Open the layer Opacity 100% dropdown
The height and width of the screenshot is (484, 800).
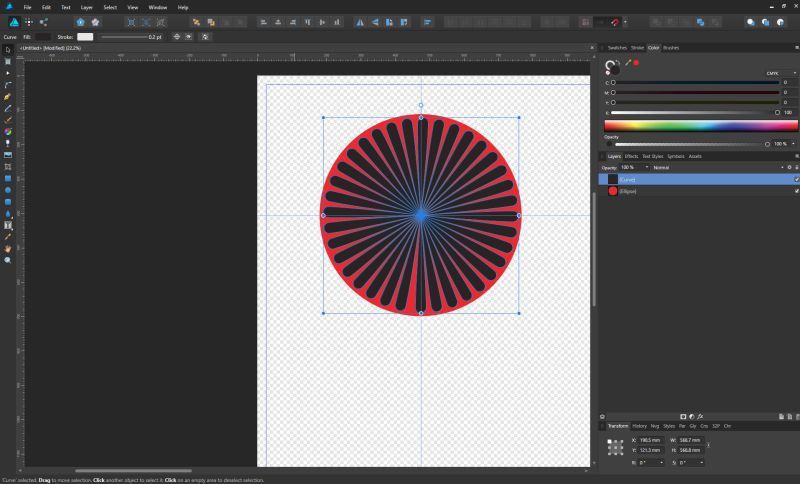tap(647, 167)
